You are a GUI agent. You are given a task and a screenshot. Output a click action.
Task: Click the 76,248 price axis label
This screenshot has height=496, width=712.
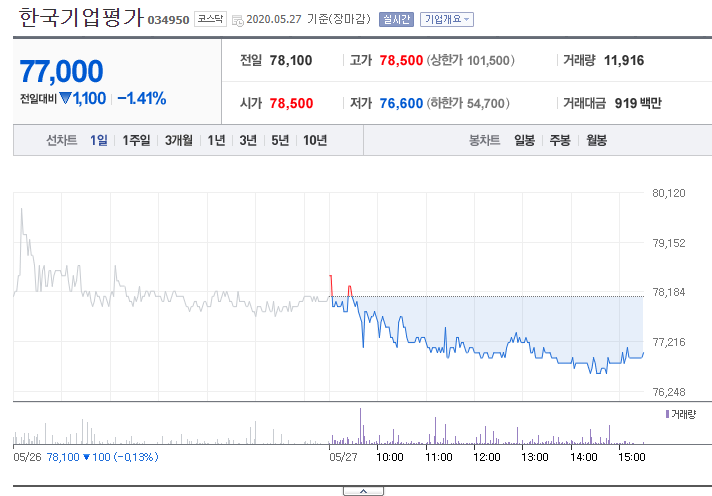[669, 392]
